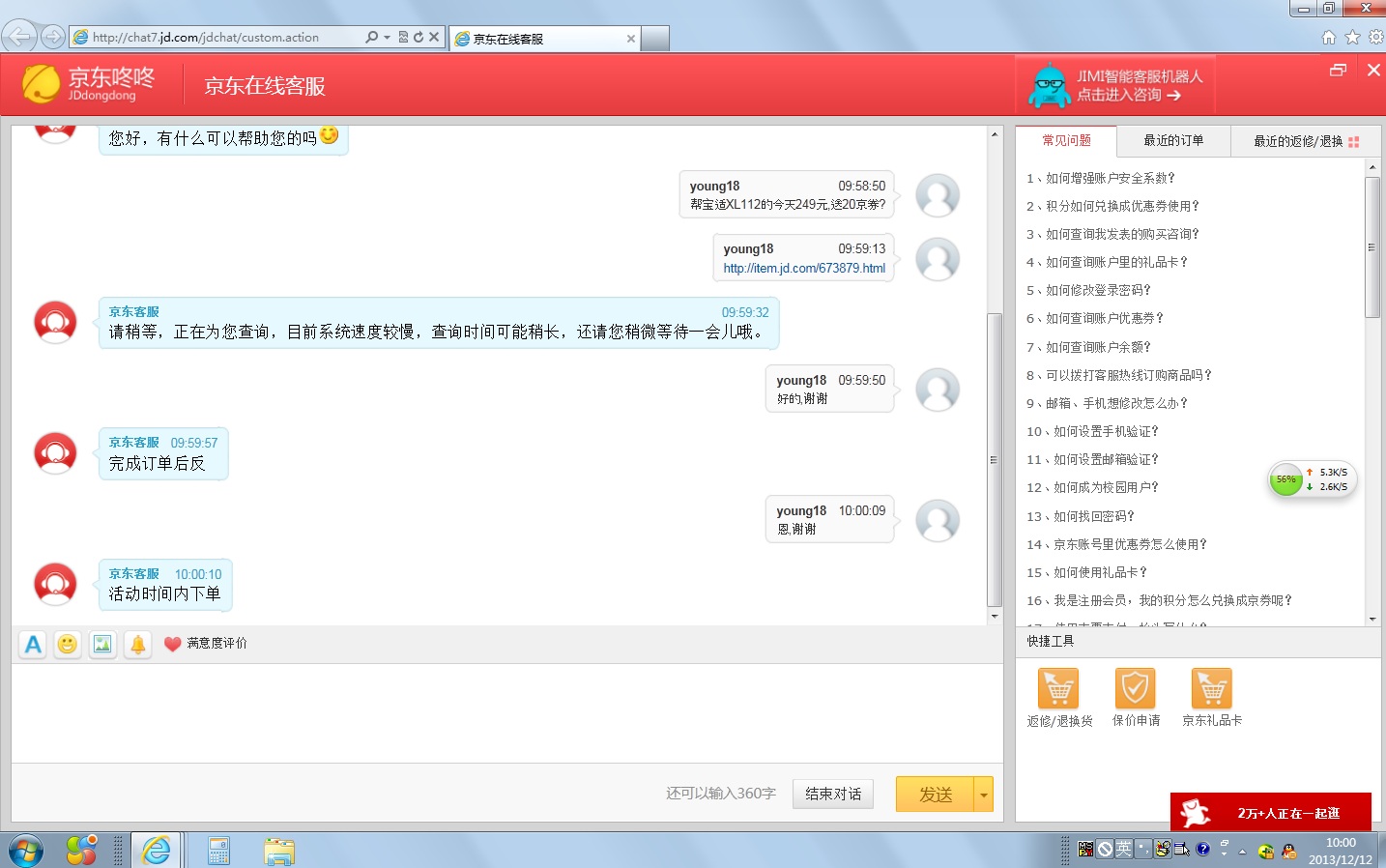Open browser home page icon
Screen dimensions: 1386x868
point(1329,37)
